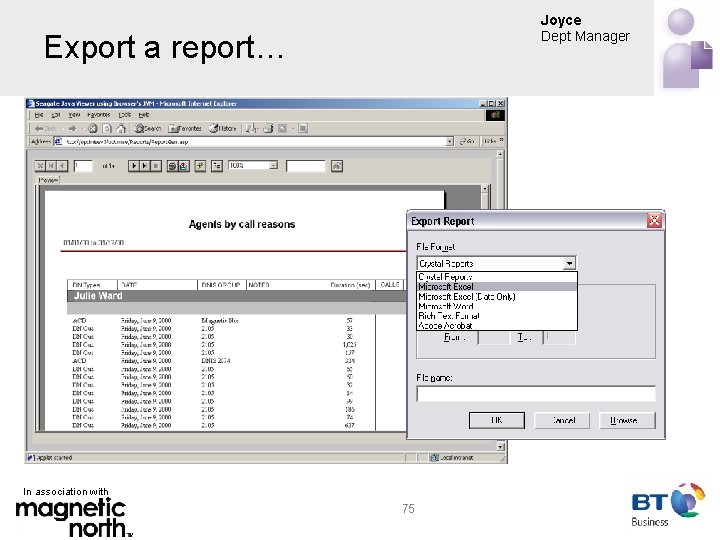Expand the address bar history dropdown
This screenshot has height=540, width=720.
click(x=450, y=142)
